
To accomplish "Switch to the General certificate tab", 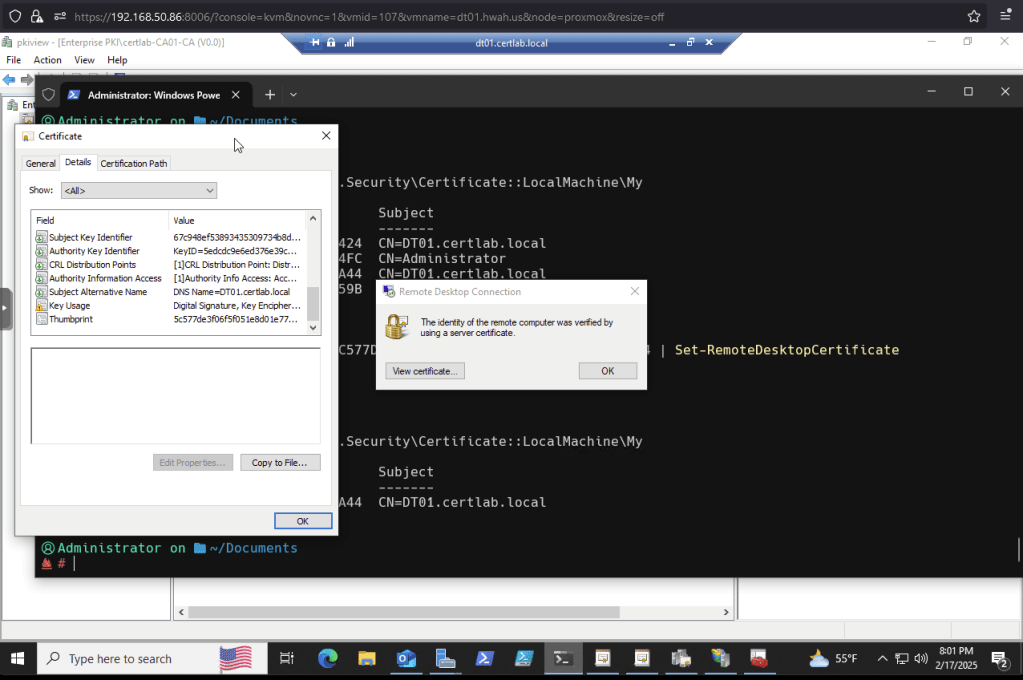I will point(40,163).
